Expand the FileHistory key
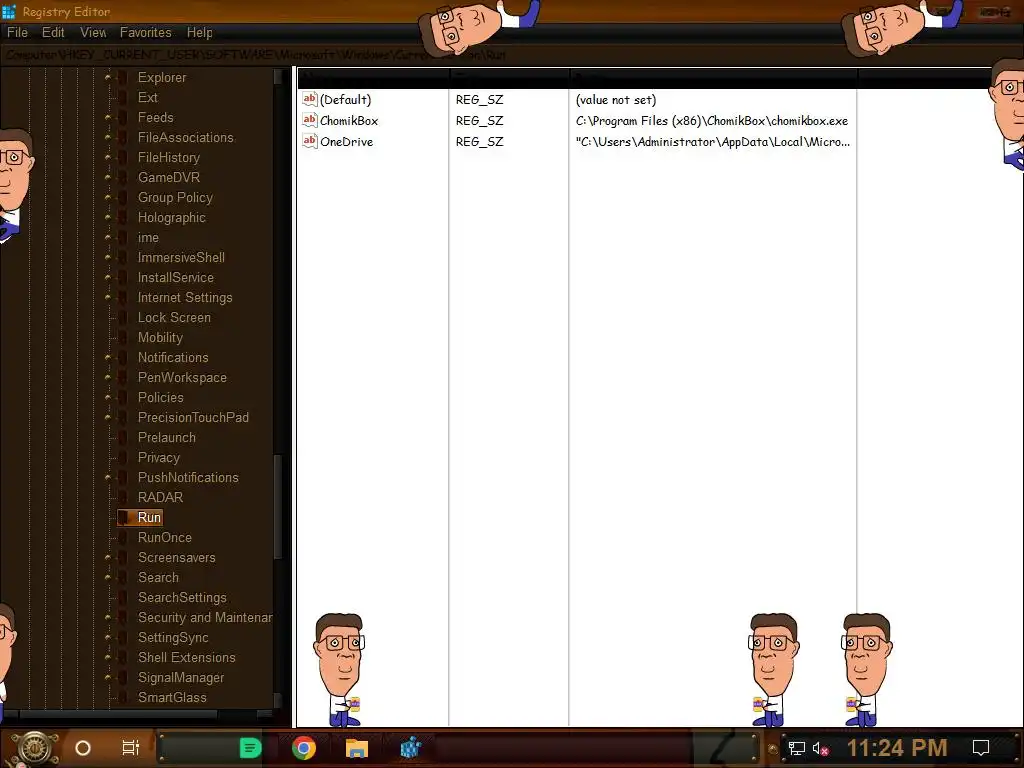Viewport: 1024px width, 768px height. (x=108, y=157)
